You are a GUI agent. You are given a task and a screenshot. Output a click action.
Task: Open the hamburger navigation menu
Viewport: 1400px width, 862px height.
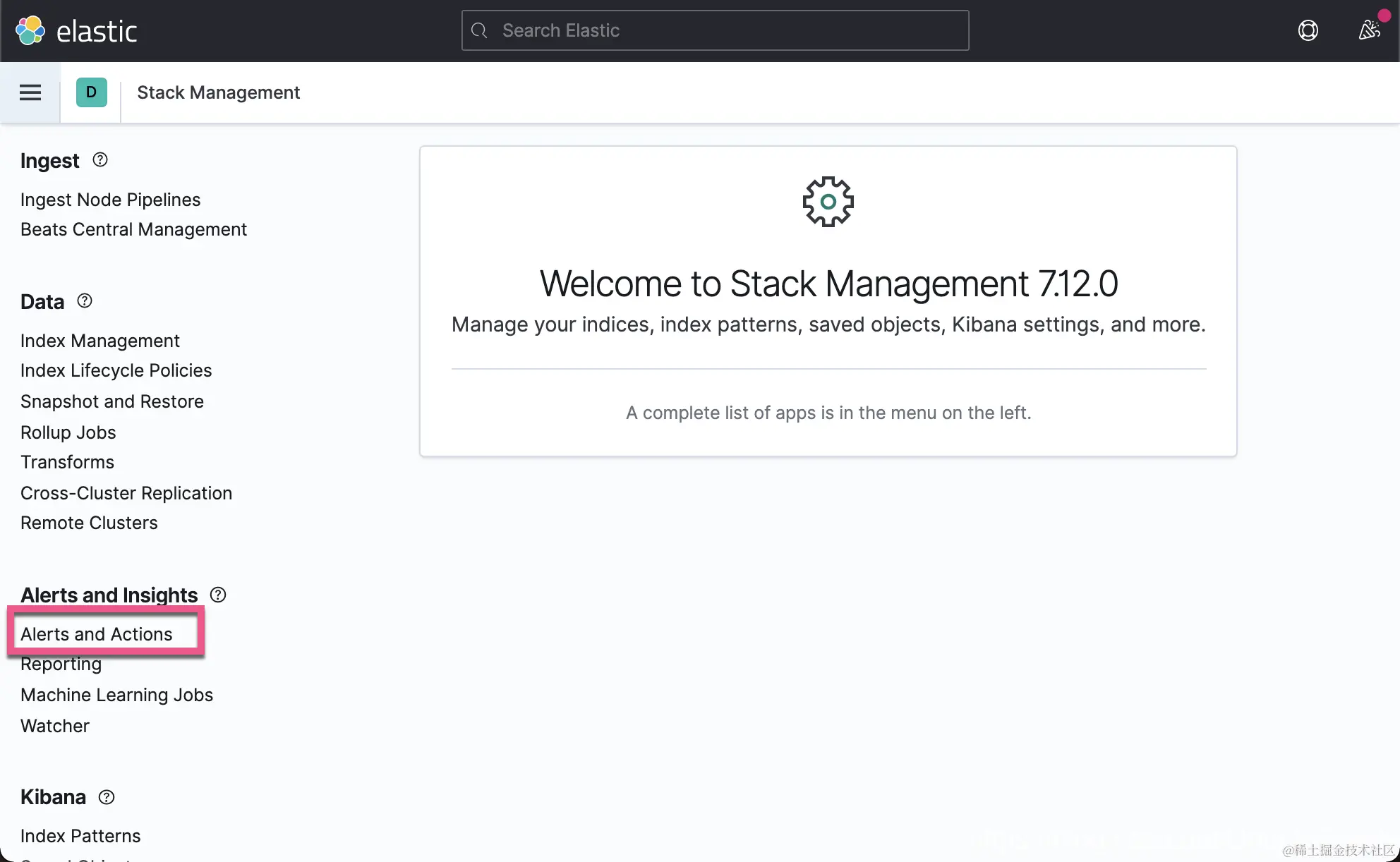(30, 92)
